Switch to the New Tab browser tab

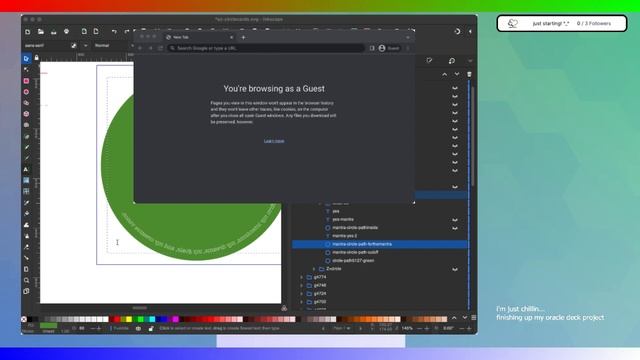click(199, 37)
